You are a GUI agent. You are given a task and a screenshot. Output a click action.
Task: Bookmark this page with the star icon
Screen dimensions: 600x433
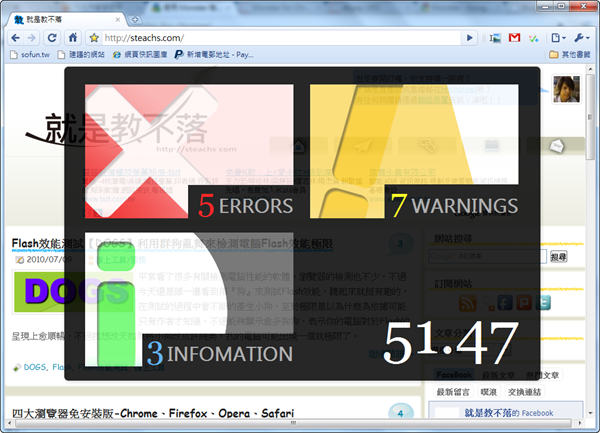[x=94, y=38]
